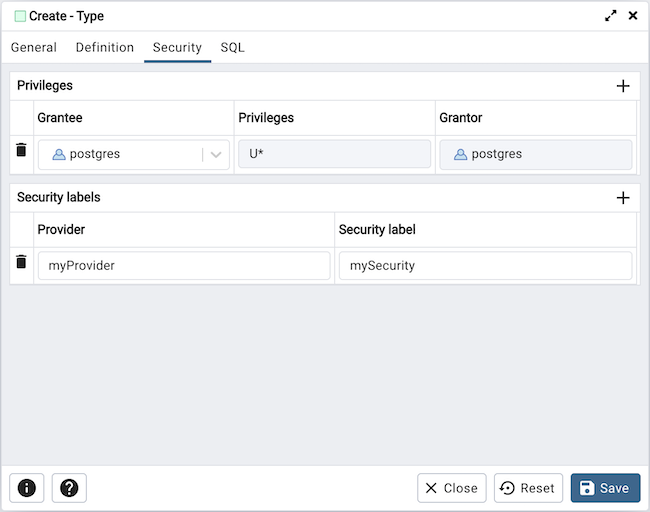Screen dimensions: 650x512
Task: Close dialog with the X icon
Action: coord(633,16)
